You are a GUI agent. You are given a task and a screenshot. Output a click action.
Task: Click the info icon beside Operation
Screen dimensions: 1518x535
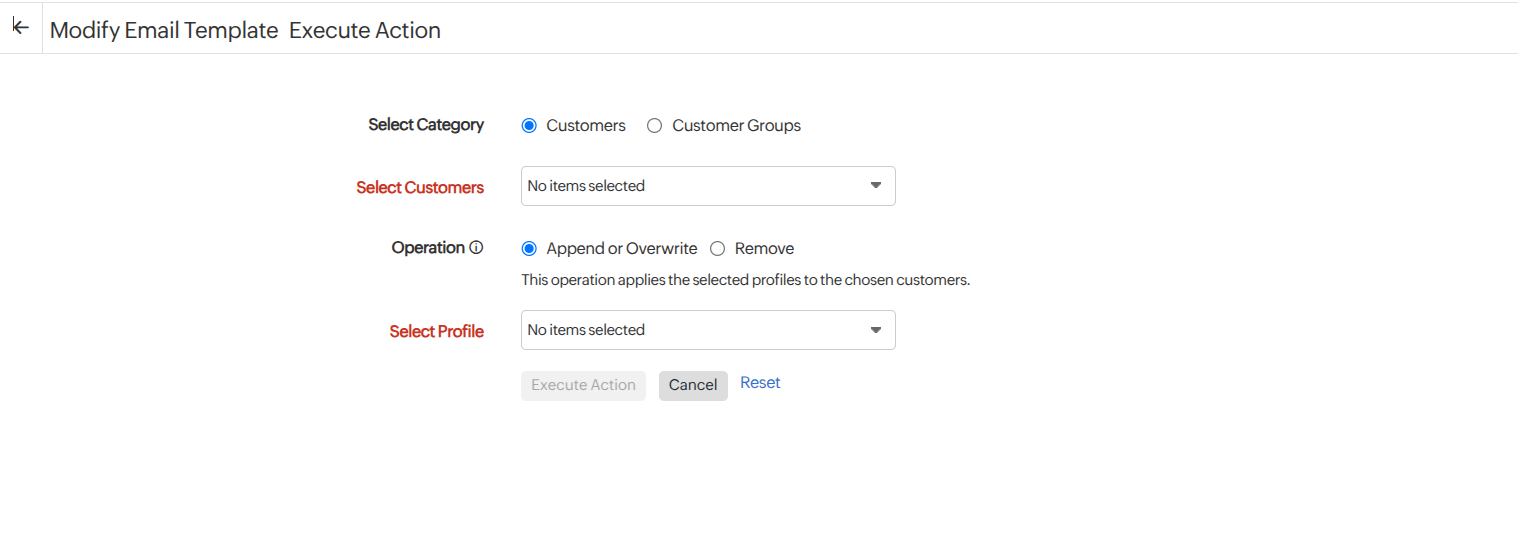point(477,248)
